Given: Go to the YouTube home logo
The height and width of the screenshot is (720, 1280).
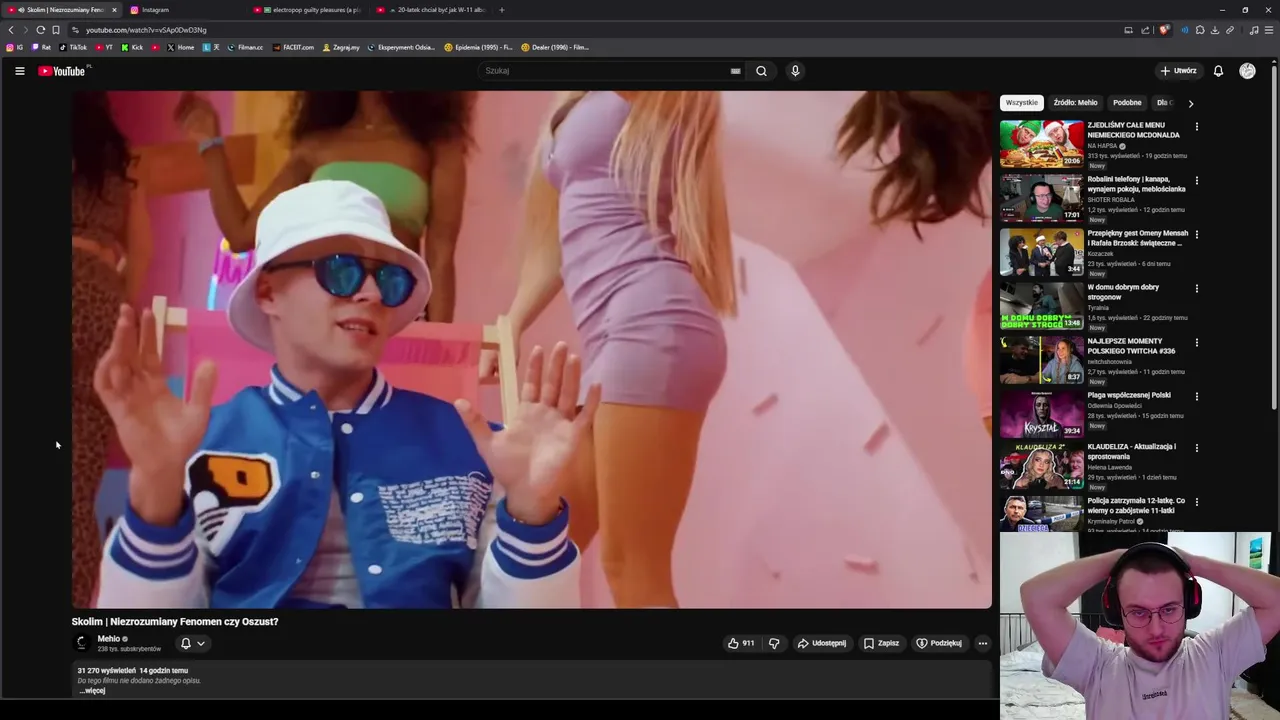Looking at the screenshot, I should [x=62, y=71].
